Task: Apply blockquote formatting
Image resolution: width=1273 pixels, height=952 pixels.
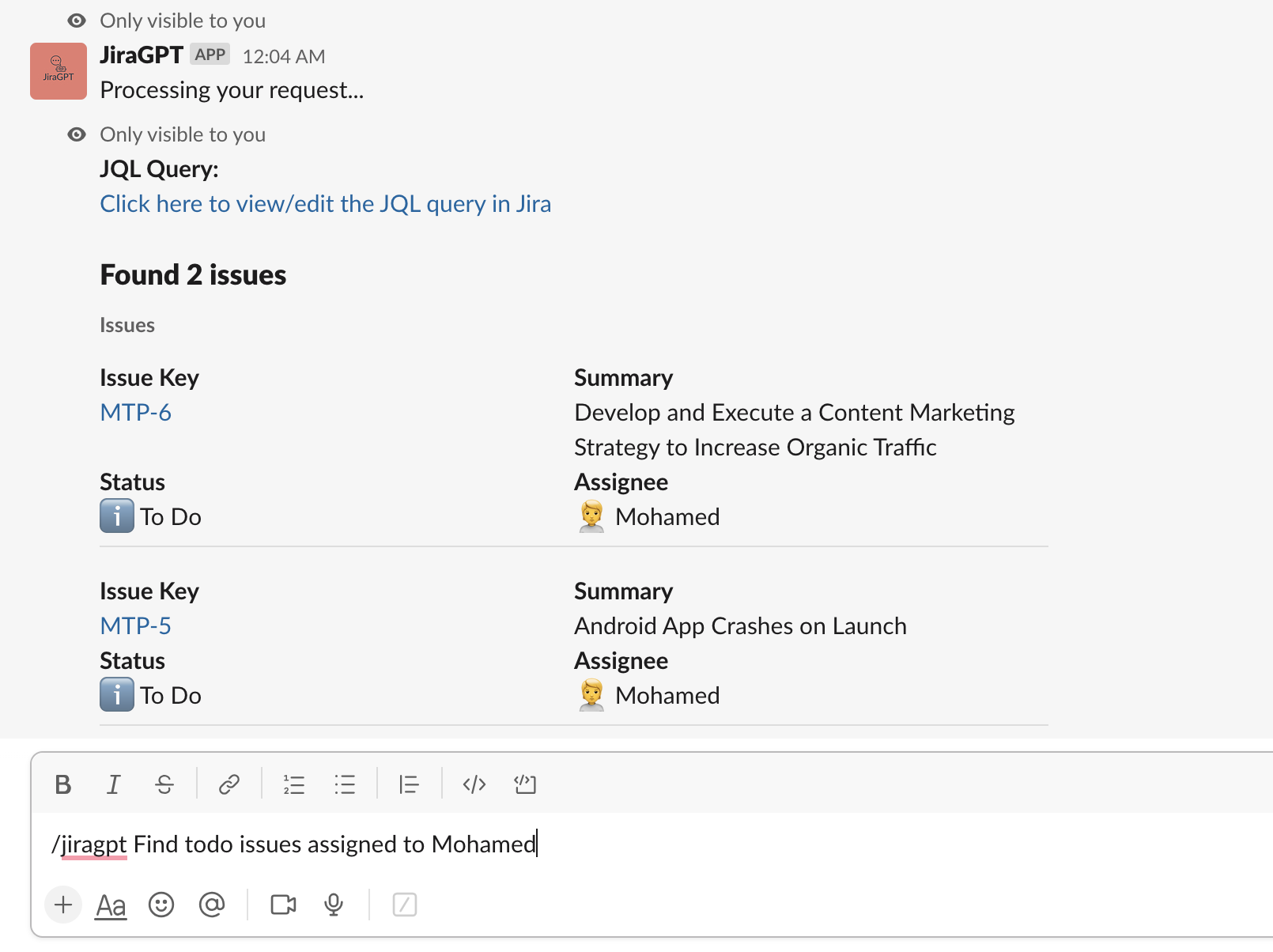Action: point(409,784)
